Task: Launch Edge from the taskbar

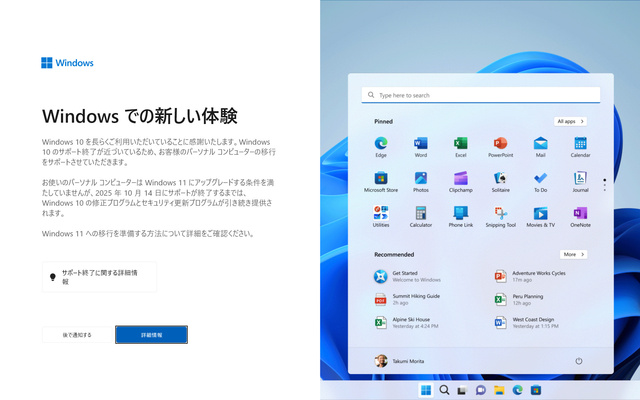Action: click(x=518, y=390)
